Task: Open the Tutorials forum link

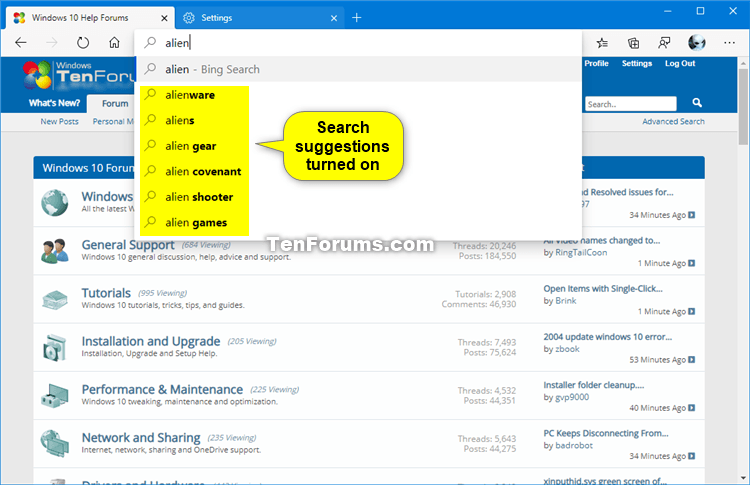Action: [106, 293]
